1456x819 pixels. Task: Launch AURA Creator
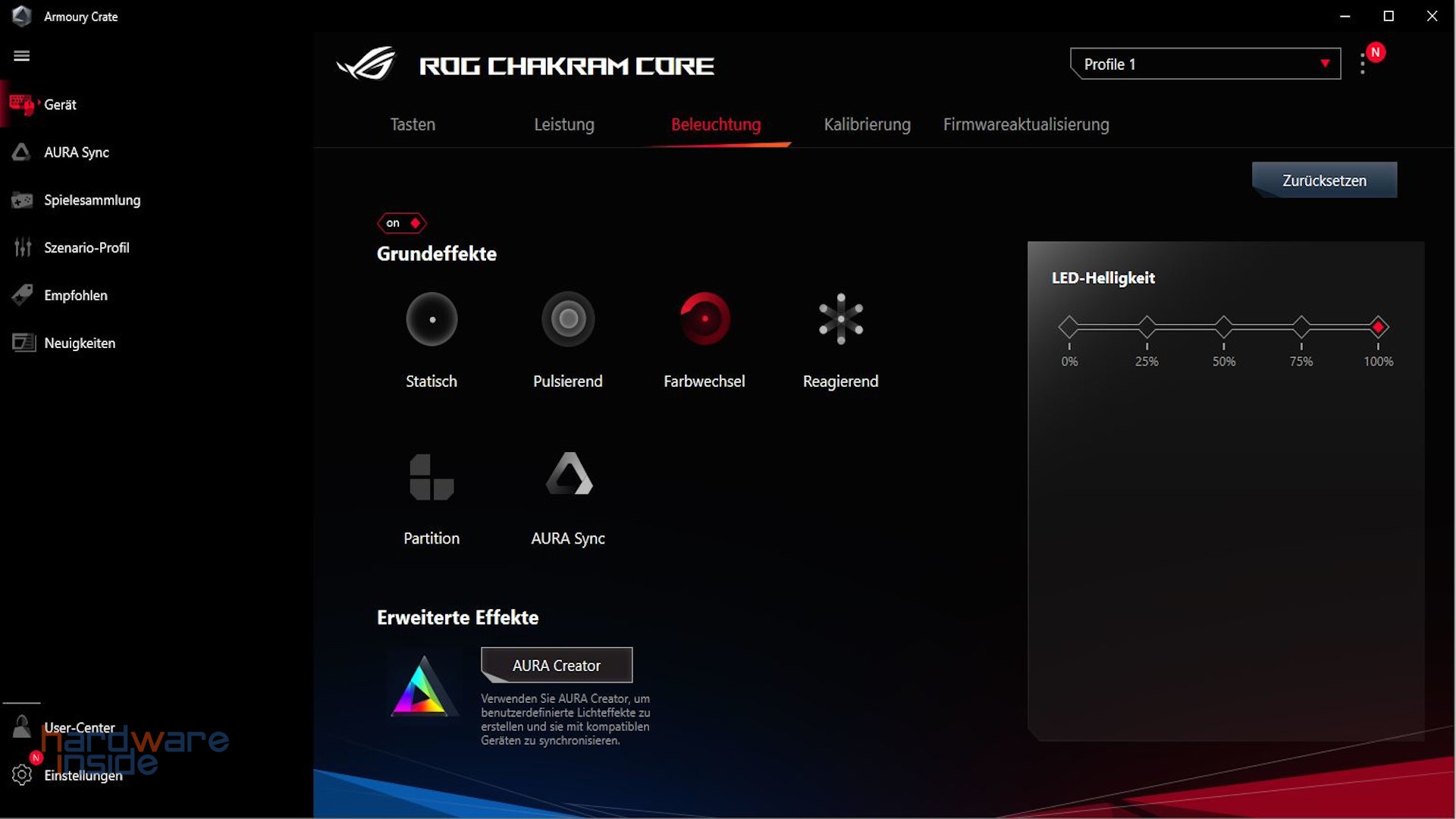(556, 665)
